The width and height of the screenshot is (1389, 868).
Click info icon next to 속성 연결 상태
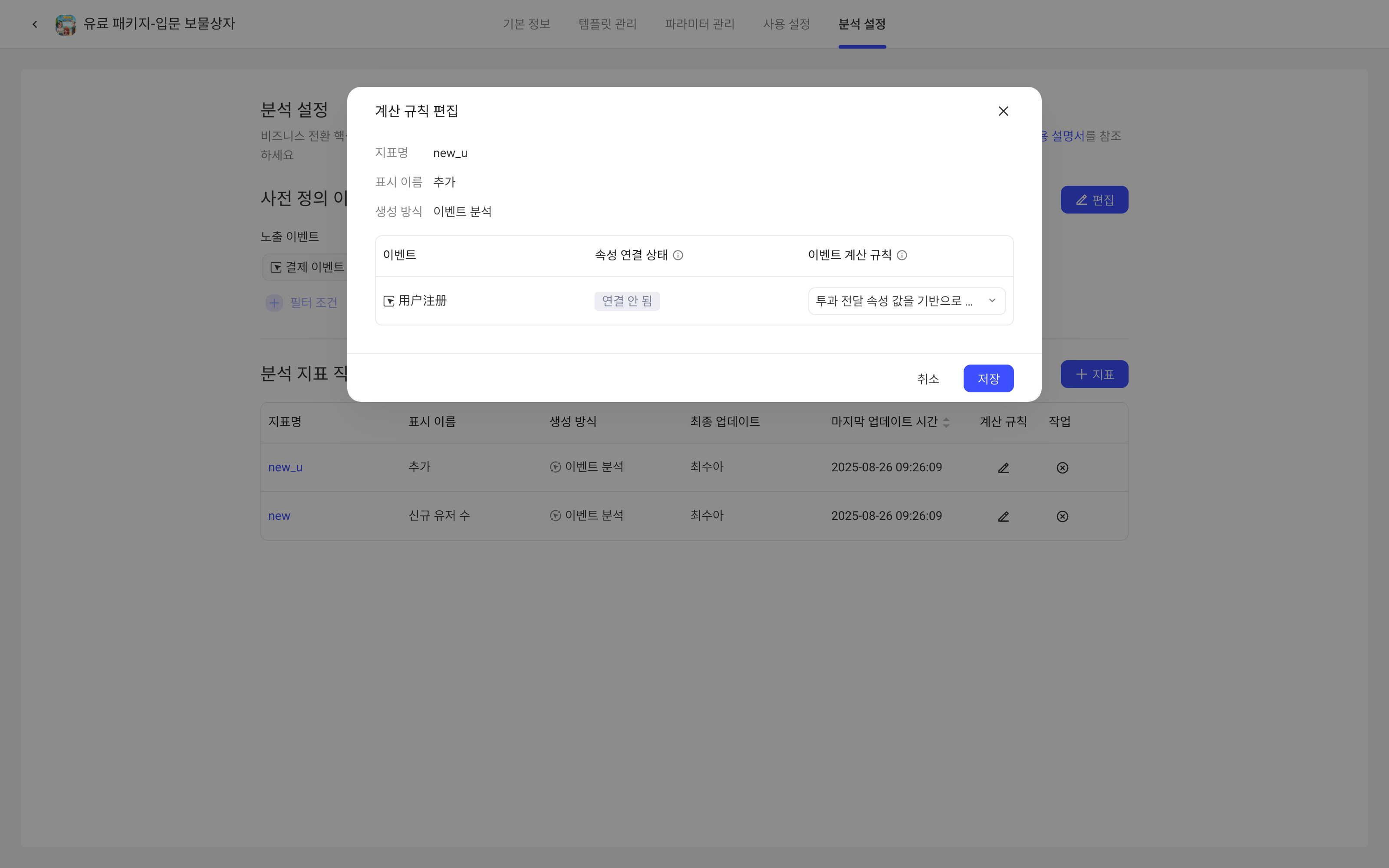[678, 256]
